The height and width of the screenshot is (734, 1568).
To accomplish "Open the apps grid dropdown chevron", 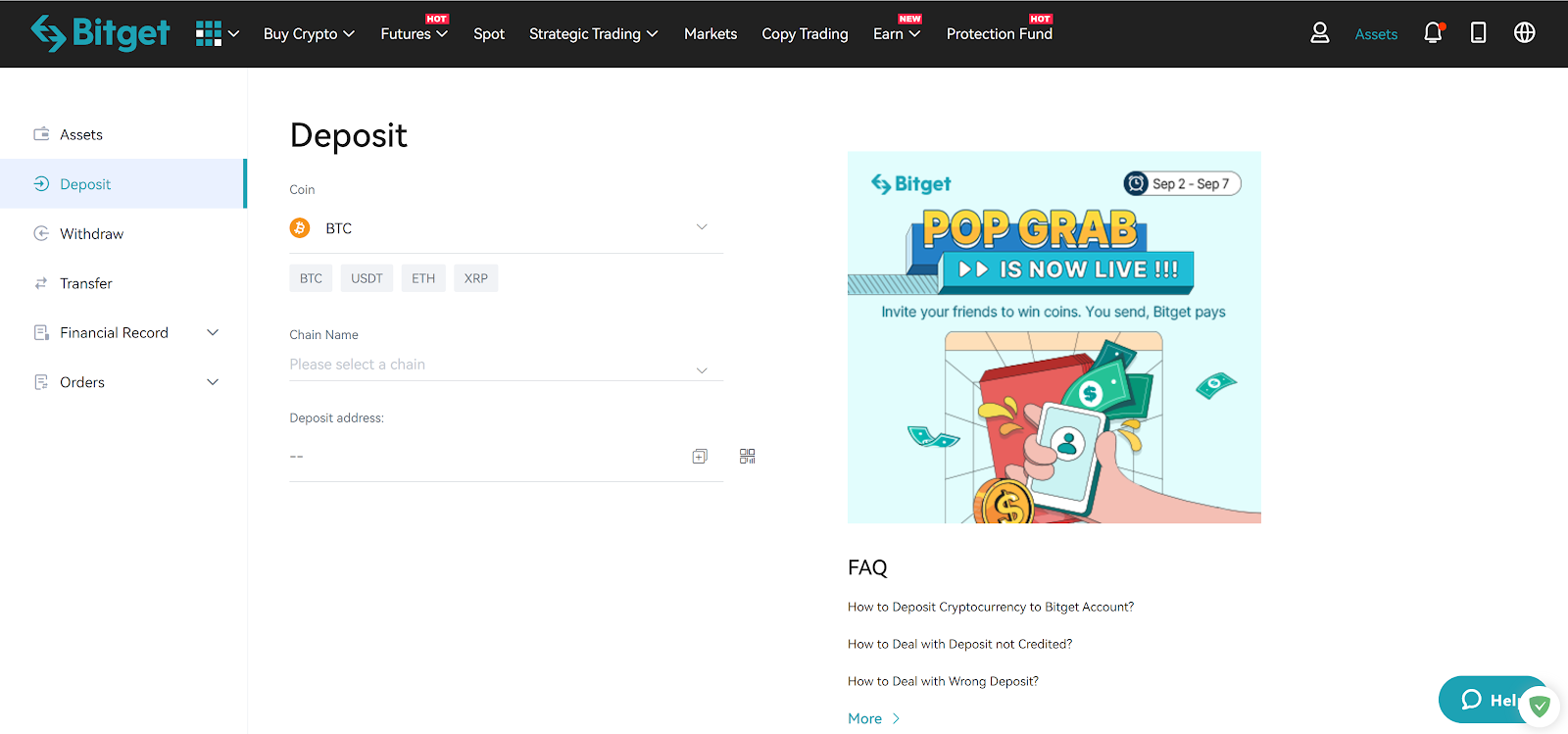I will tap(233, 33).
